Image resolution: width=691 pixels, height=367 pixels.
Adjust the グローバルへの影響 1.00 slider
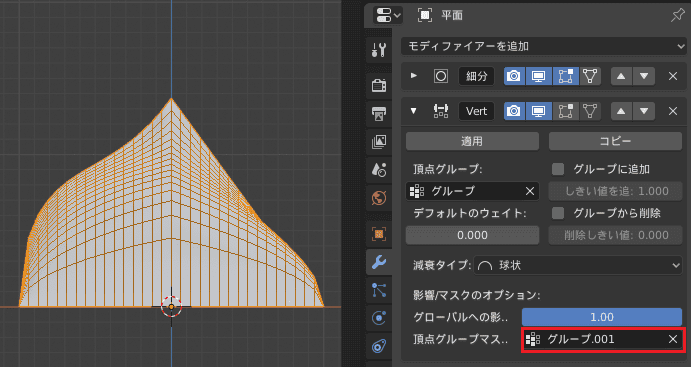click(x=602, y=317)
